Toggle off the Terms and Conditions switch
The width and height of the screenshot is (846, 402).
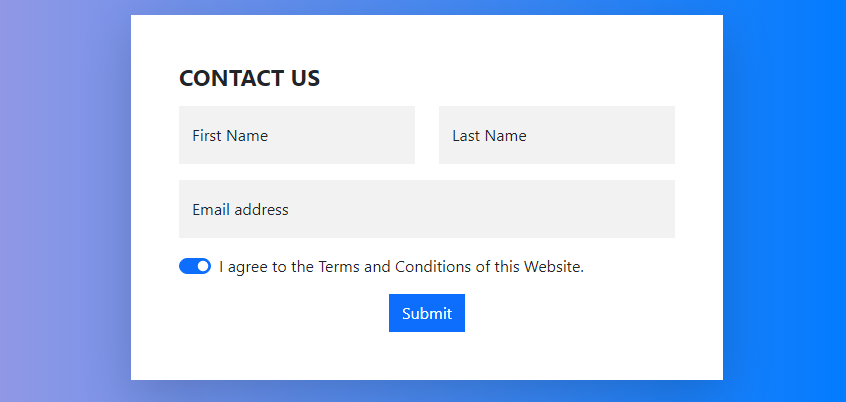(x=195, y=266)
